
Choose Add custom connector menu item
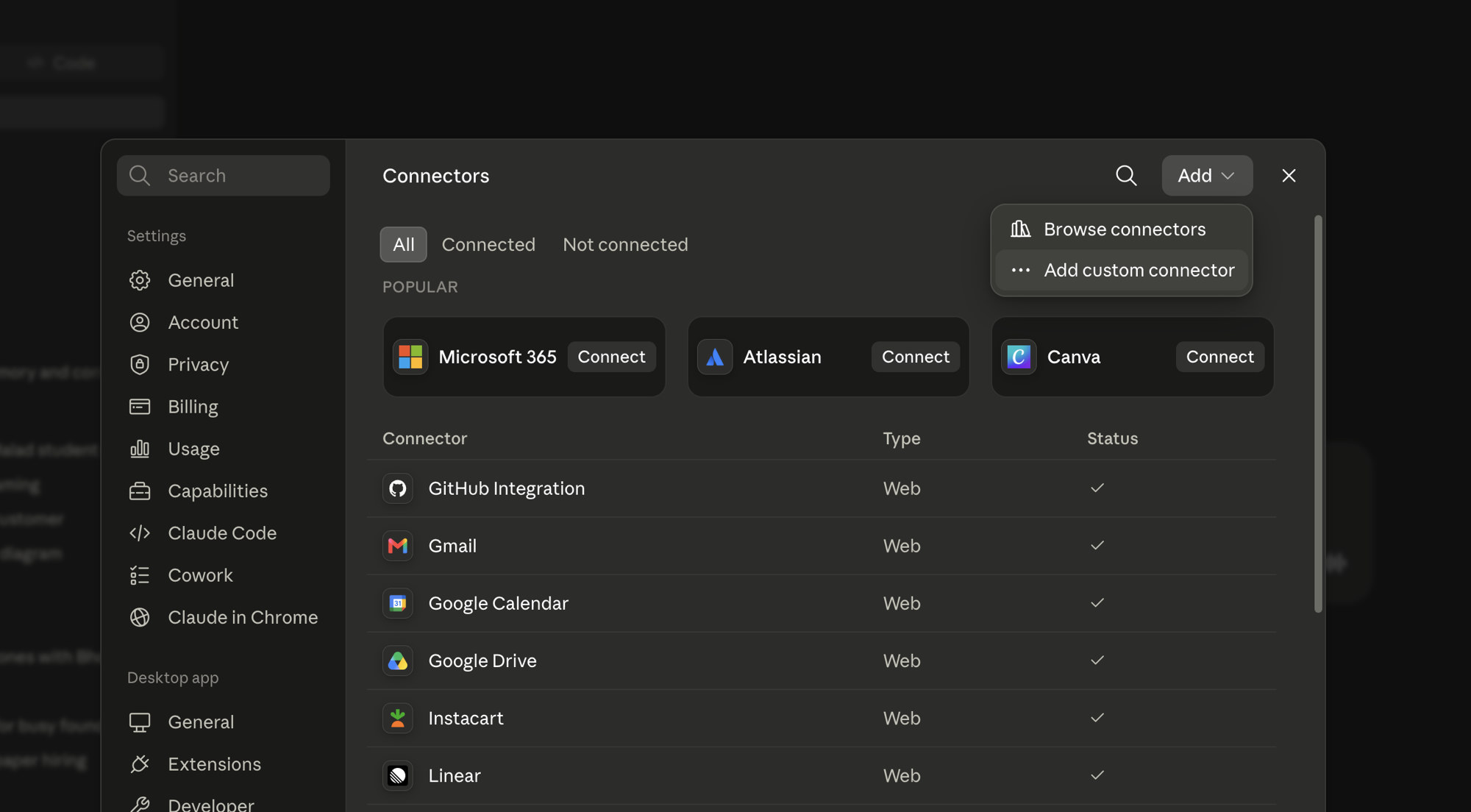click(x=1122, y=270)
